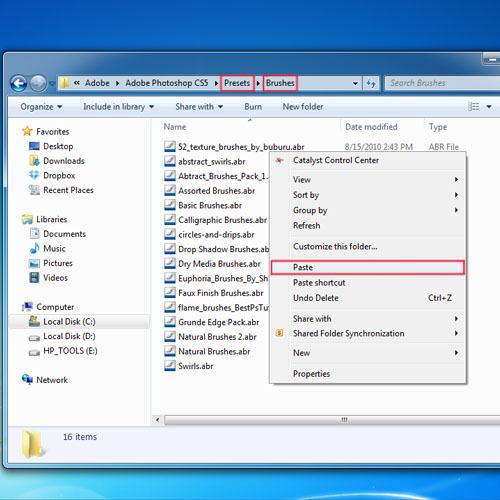The width and height of the screenshot is (500, 500).
Task: Click the HP_TOOLS (E:) drive icon
Action: 34,352
